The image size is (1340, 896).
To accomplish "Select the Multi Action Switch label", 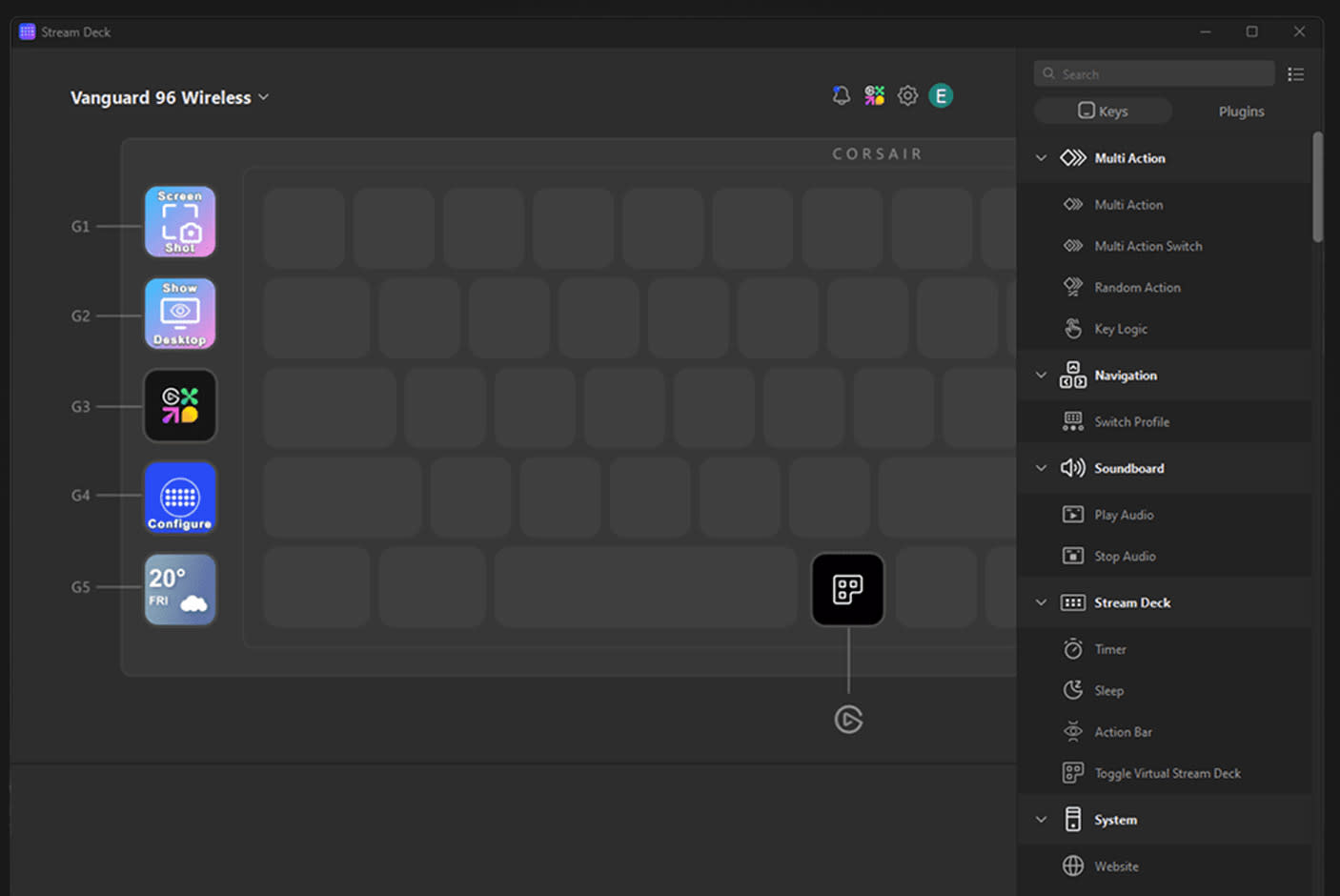I will pos(1148,246).
